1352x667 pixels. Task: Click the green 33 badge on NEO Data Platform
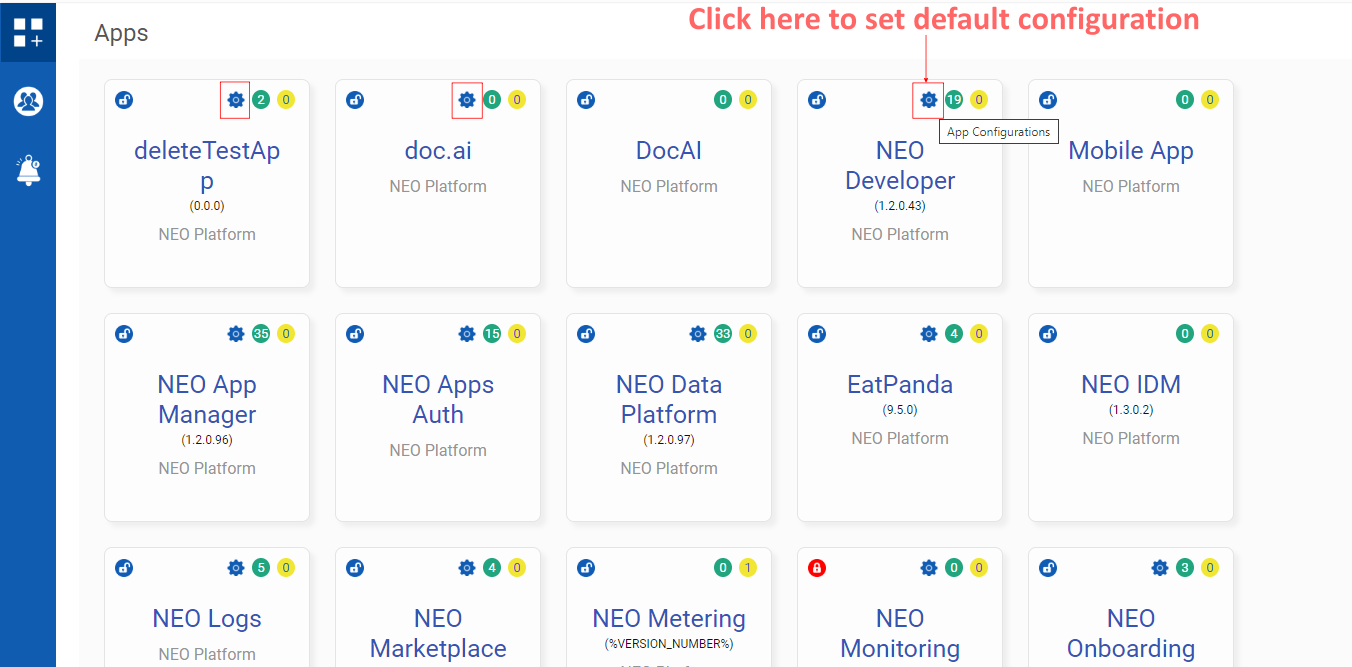pyautogui.click(x=723, y=333)
